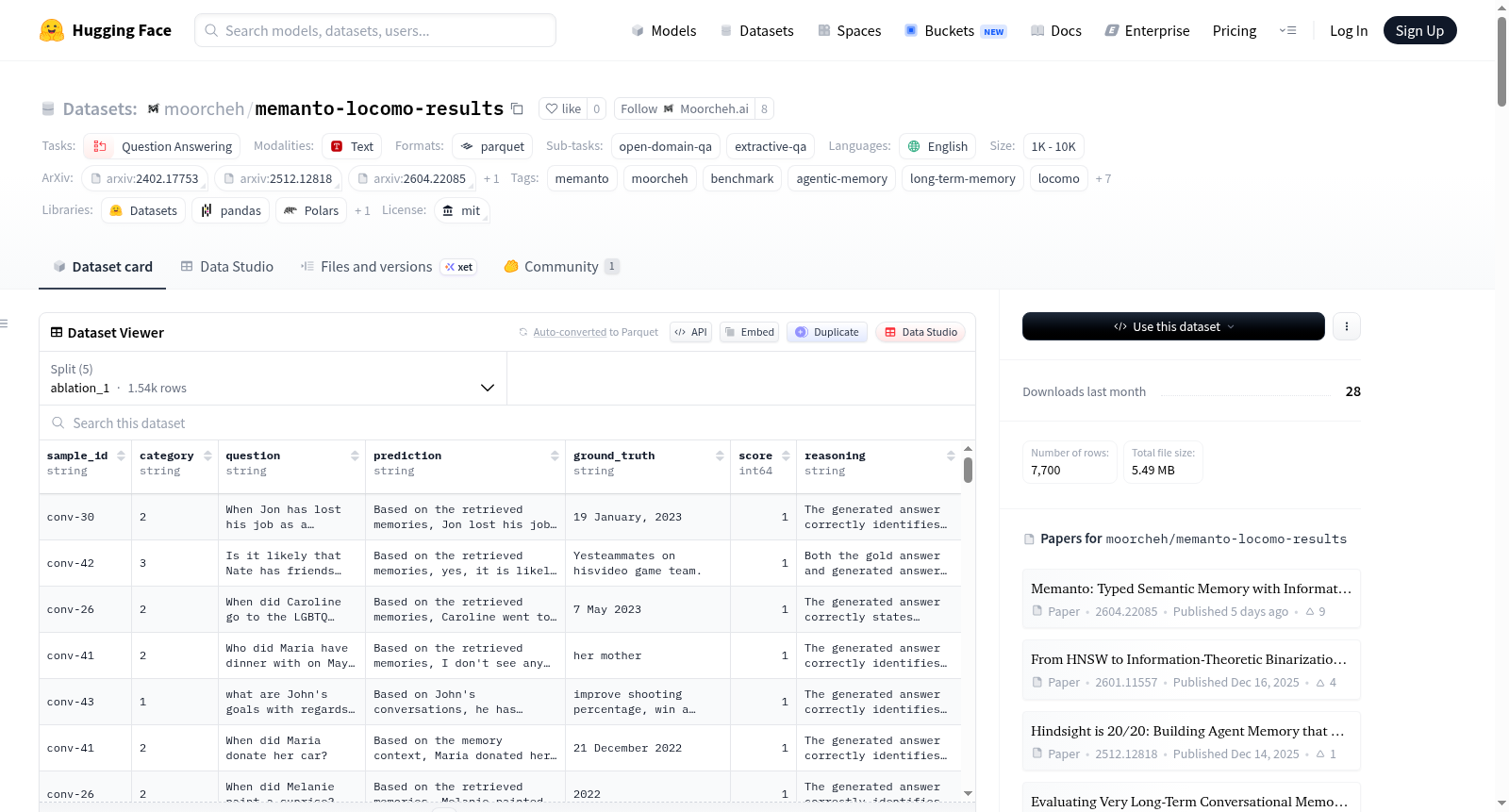Click the Polars library tag
The height and width of the screenshot is (812, 1509).
pyautogui.click(x=311, y=210)
